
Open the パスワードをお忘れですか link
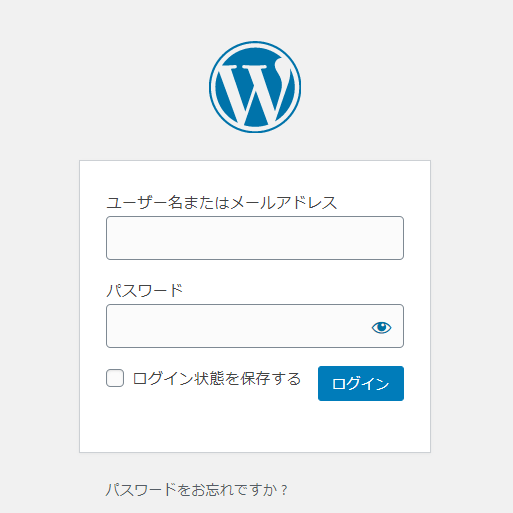[196, 490]
